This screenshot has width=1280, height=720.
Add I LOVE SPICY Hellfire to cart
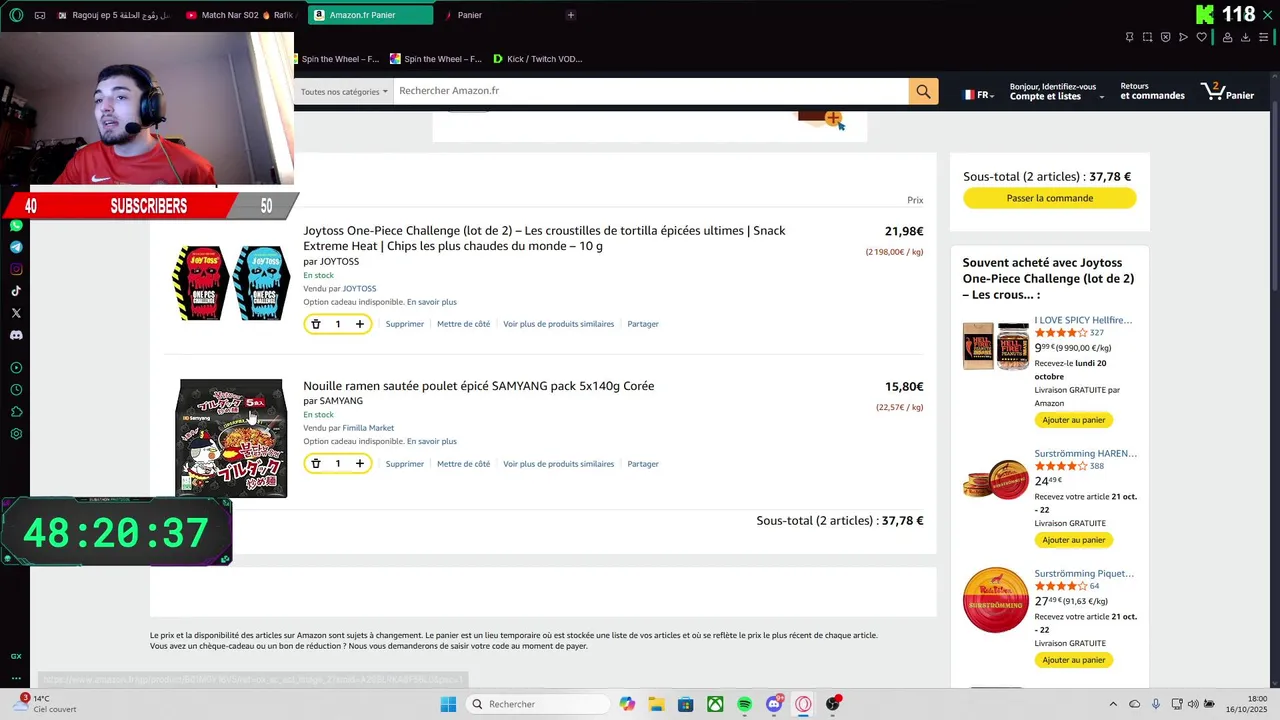pos(1074,420)
